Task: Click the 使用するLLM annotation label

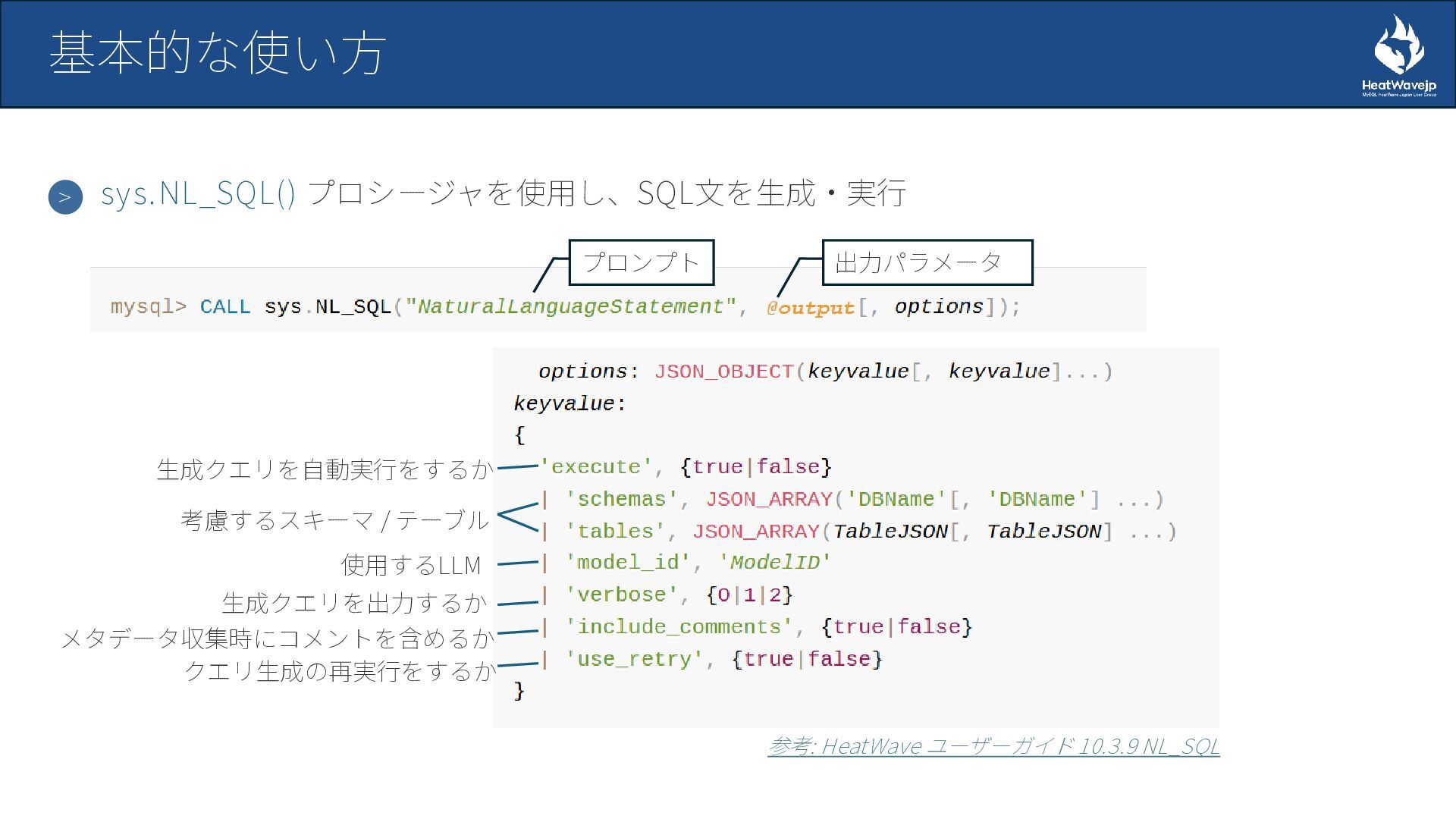Action: point(411,565)
